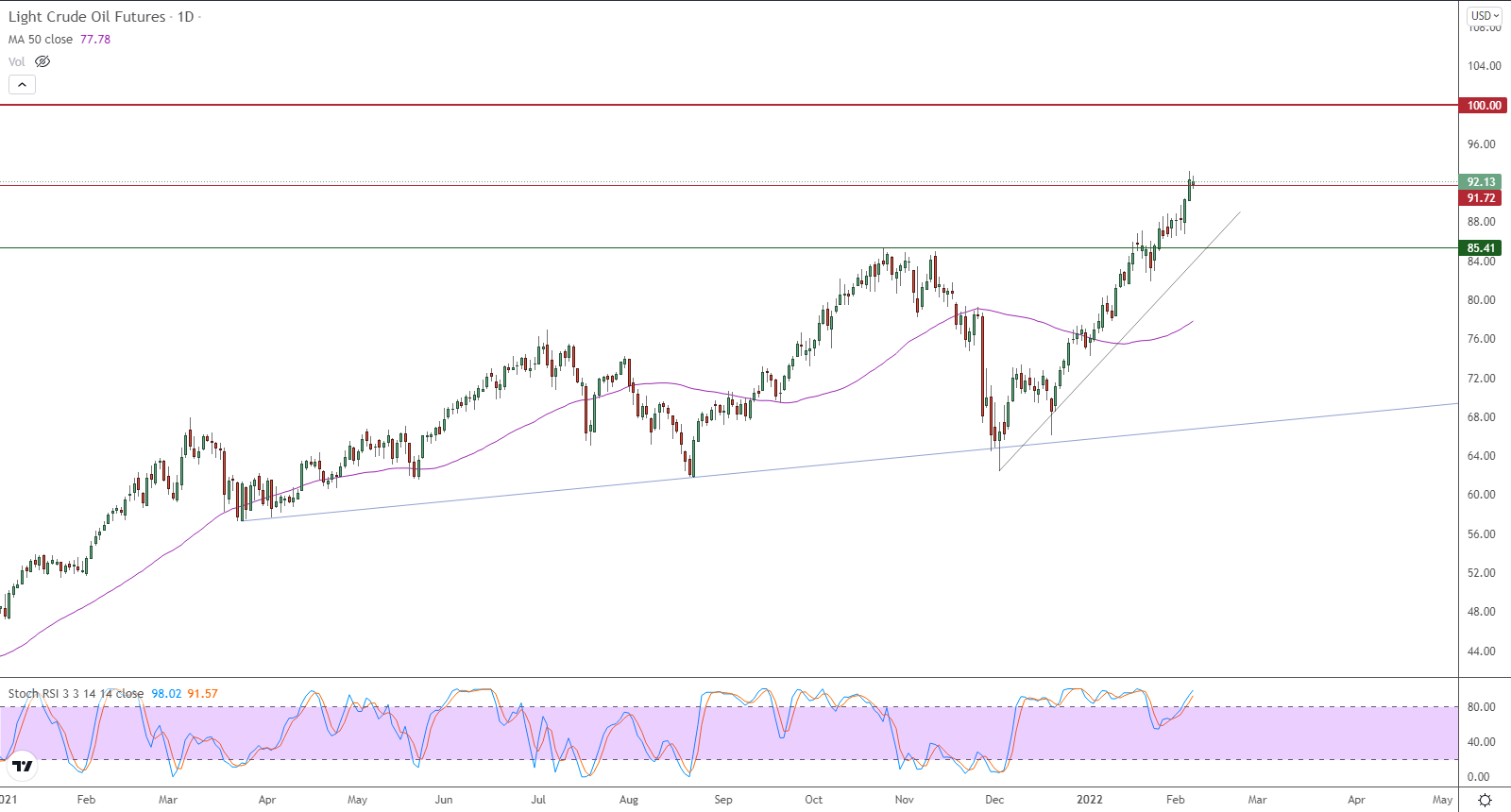Click 104.00 on the price scale
Viewport: 1511px width, 812px height.
(1484, 66)
